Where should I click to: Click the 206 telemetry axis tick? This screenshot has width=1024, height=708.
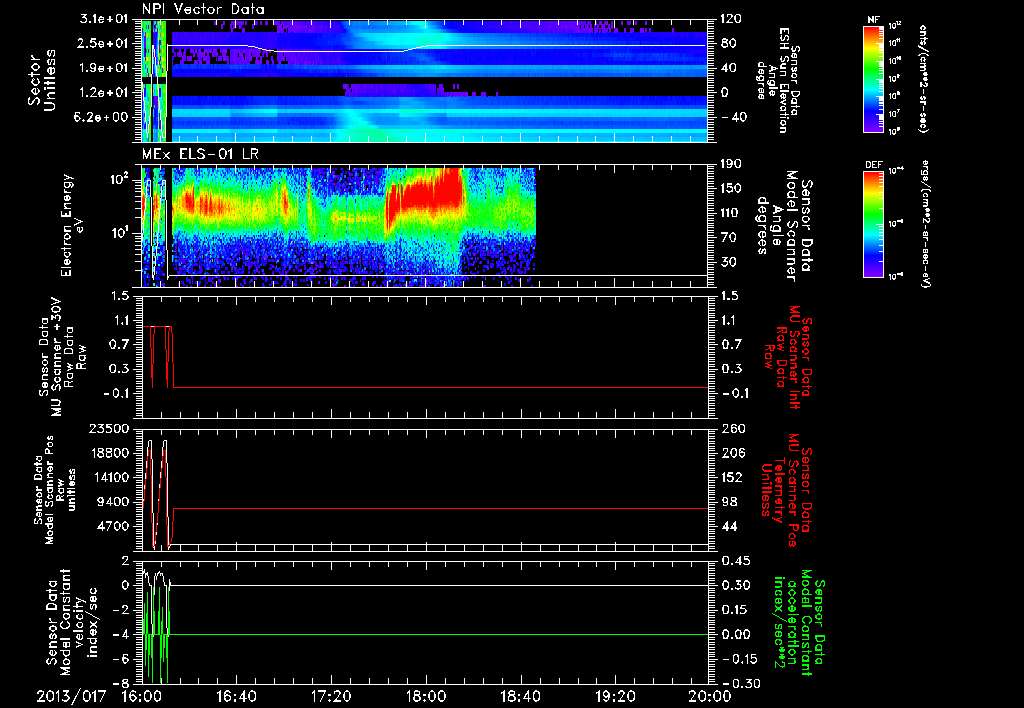coord(731,453)
